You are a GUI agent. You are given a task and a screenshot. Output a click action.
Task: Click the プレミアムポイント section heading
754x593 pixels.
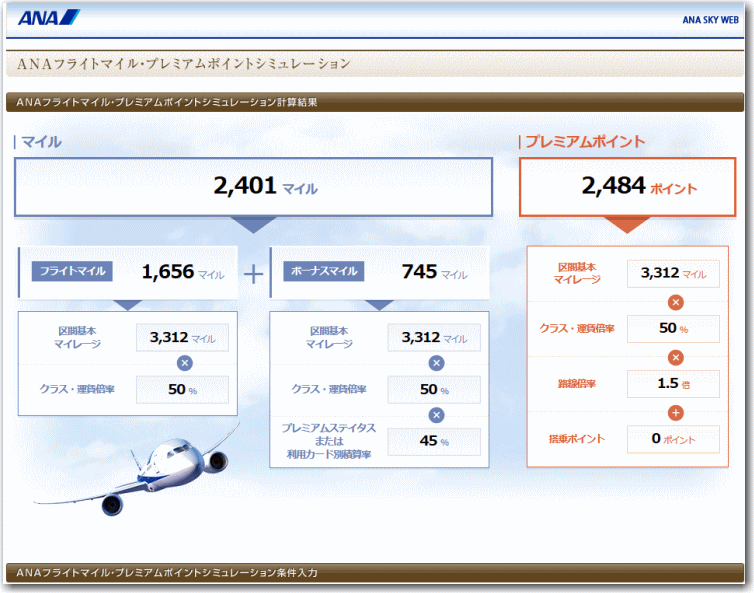pos(585,141)
